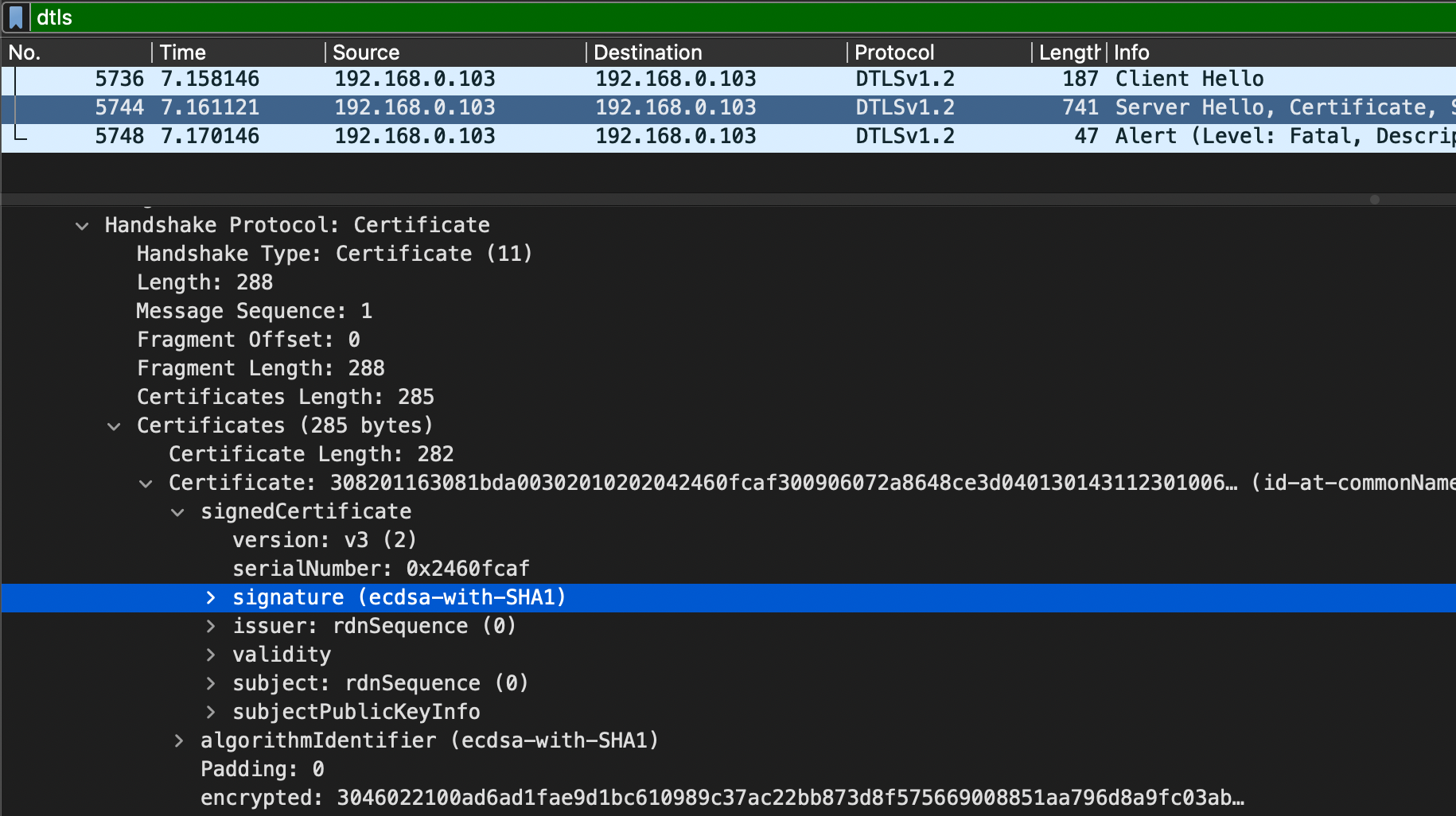Sort packets by the No. column header
The image size is (1456, 816).
(76, 52)
